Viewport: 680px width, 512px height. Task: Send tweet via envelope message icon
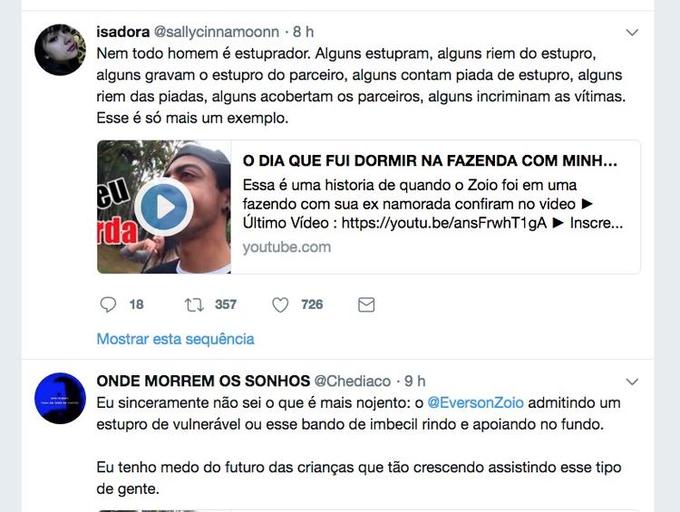tap(366, 305)
